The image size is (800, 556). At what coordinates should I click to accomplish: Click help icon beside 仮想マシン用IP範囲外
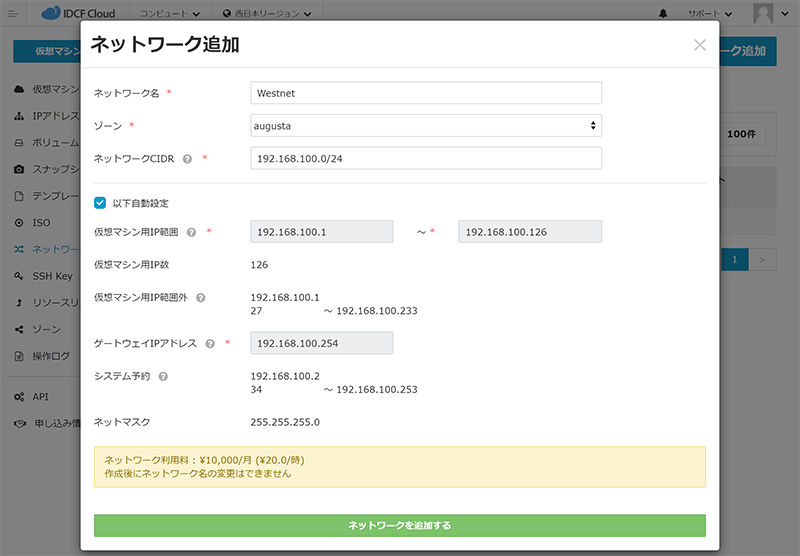click(x=201, y=298)
